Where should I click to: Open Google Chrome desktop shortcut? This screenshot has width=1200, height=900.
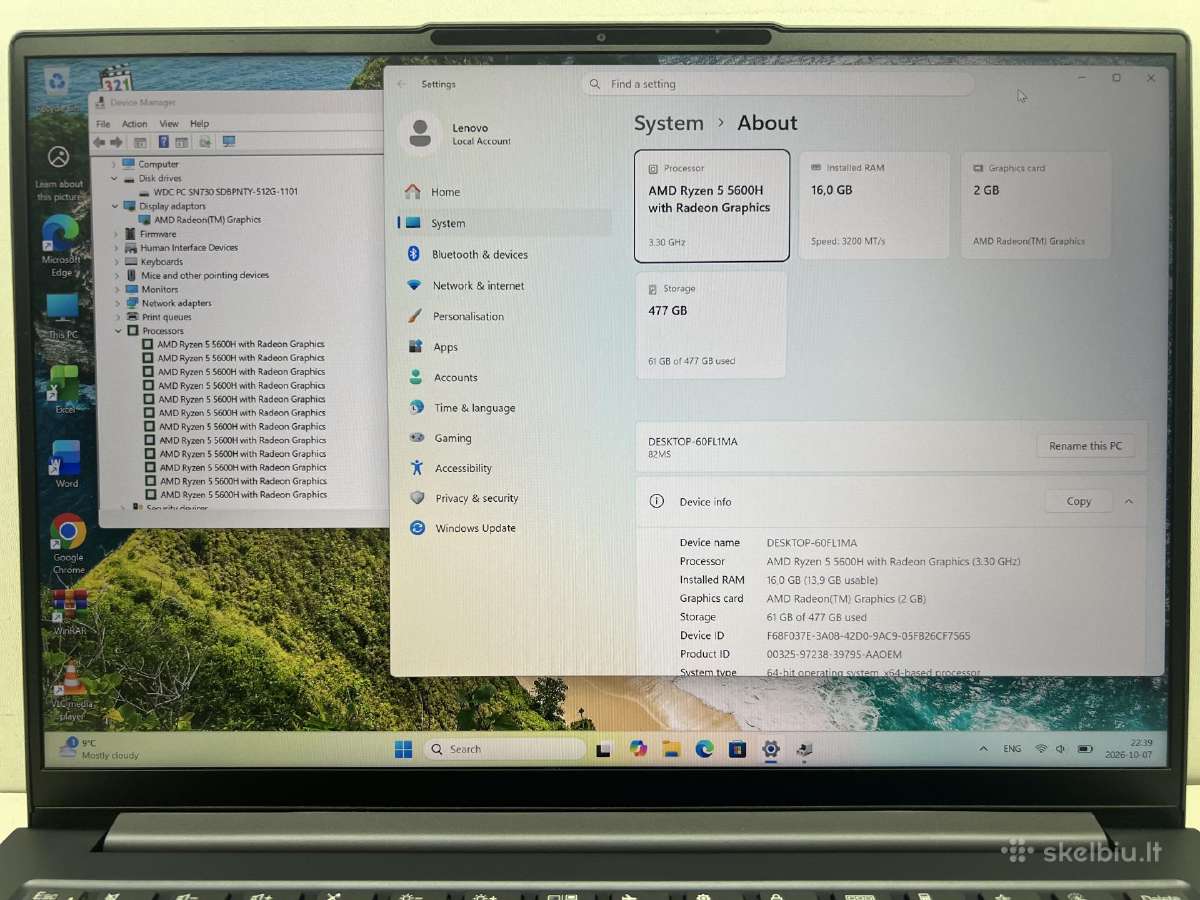click(x=68, y=544)
